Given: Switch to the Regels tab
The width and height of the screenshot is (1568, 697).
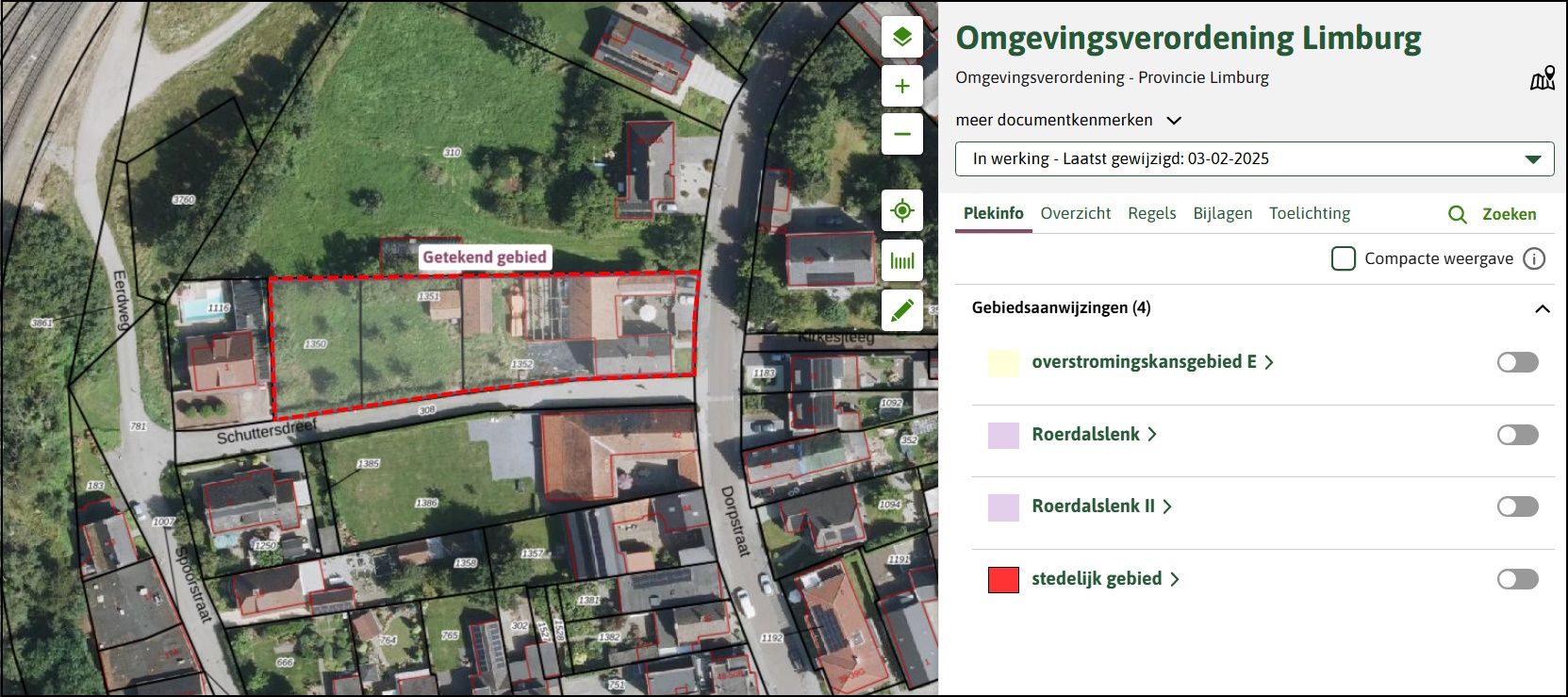Looking at the screenshot, I should [1152, 213].
